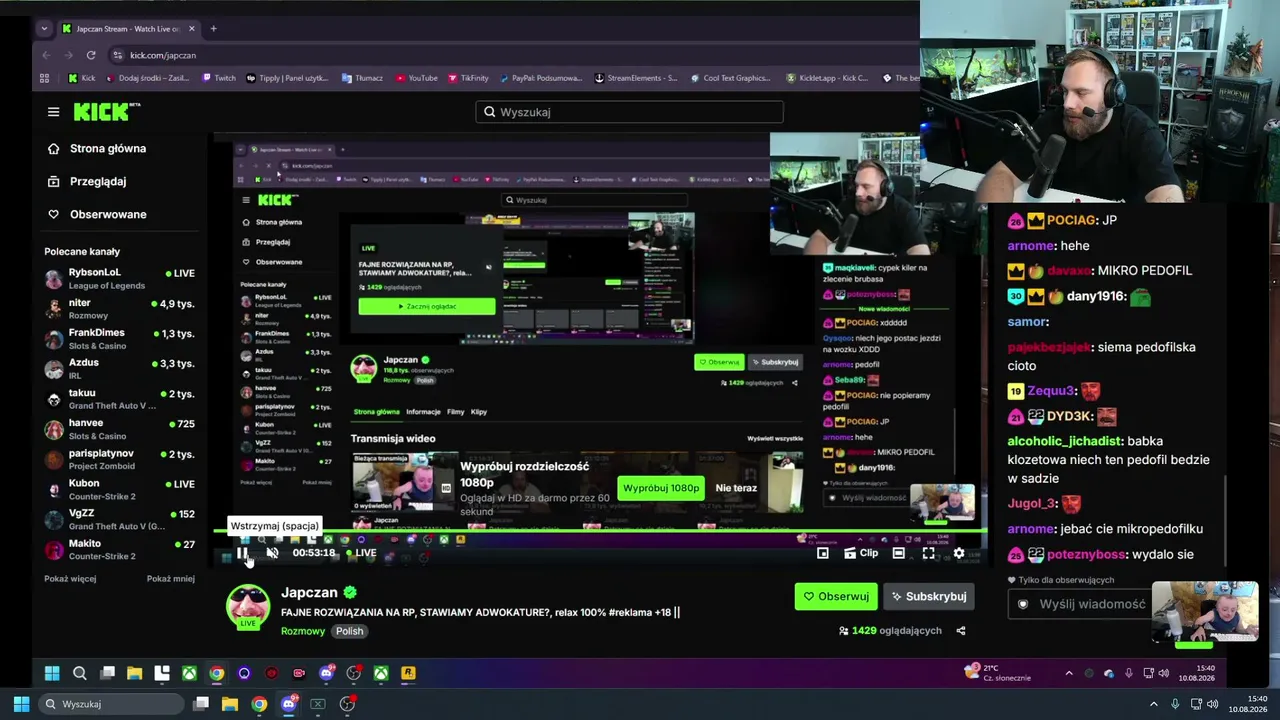Click the Wypróbuj 1080p button
The height and width of the screenshot is (720, 1280).
coord(661,488)
